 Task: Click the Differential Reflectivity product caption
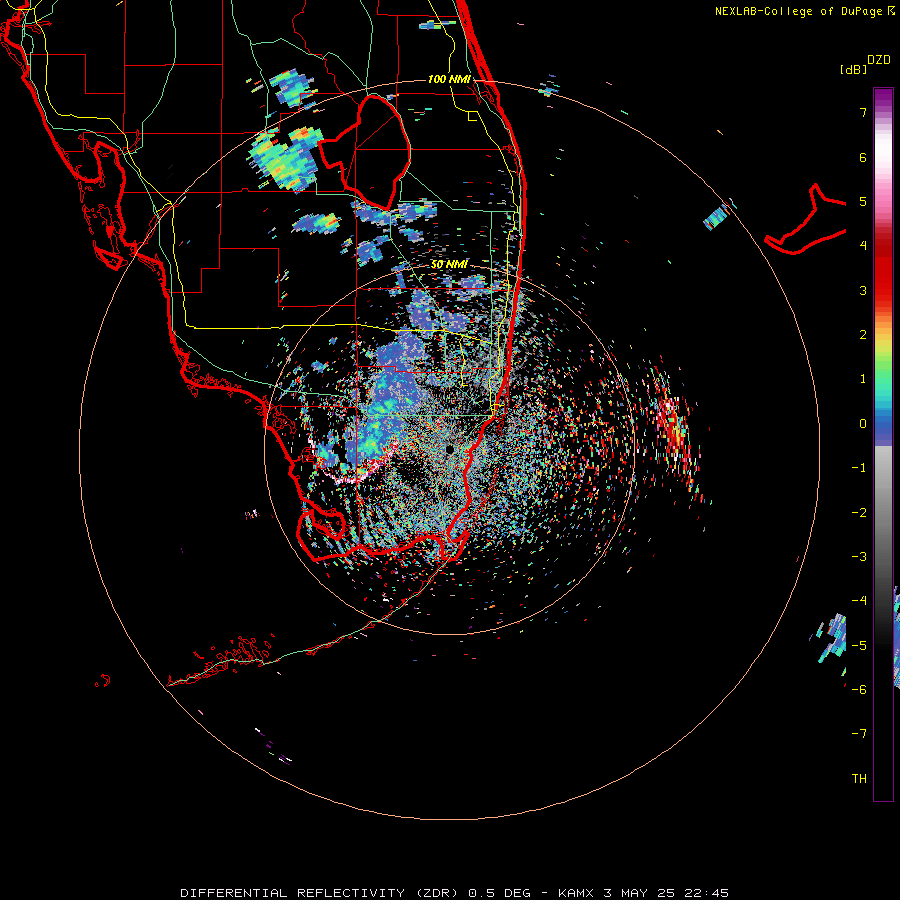click(455, 893)
